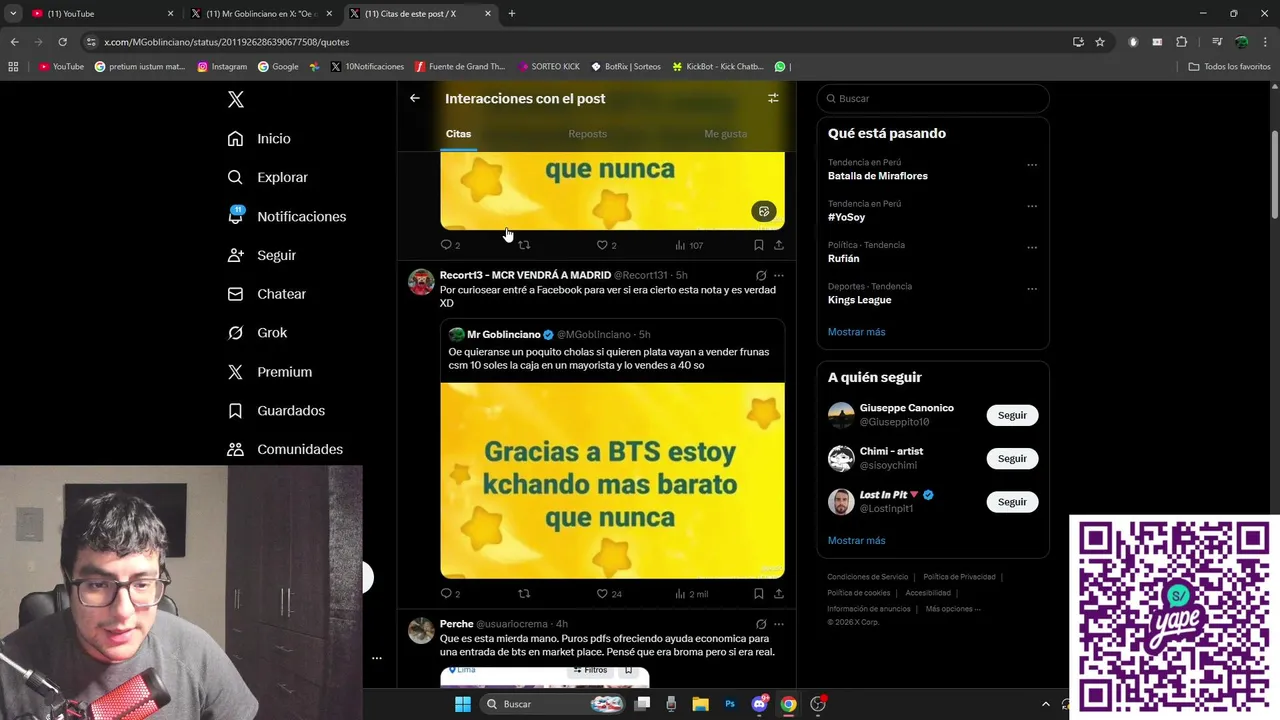The image size is (1280, 720).
Task: Open the X logo home icon
Action: 236,99
